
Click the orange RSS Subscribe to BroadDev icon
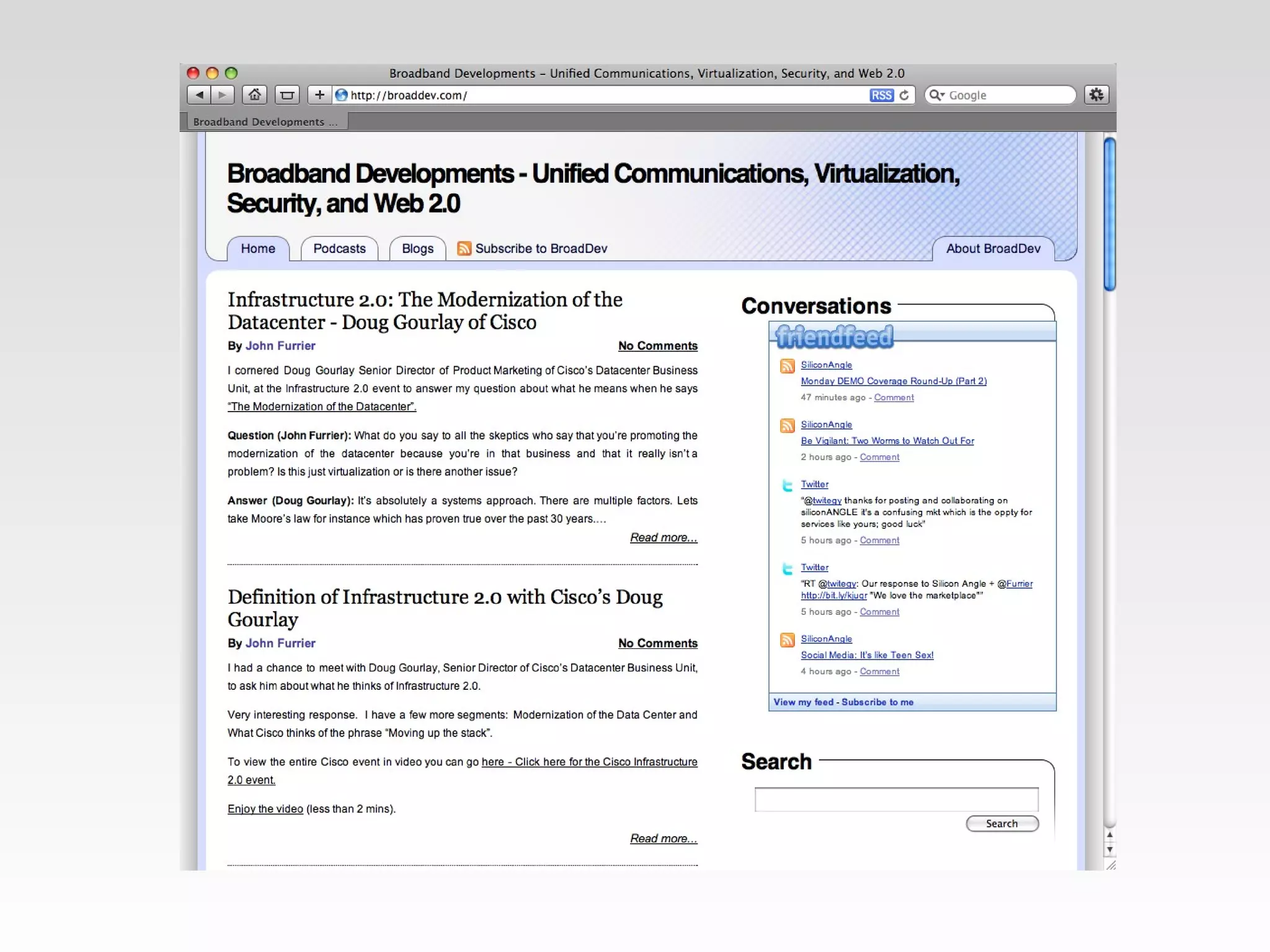pyautogui.click(x=464, y=249)
